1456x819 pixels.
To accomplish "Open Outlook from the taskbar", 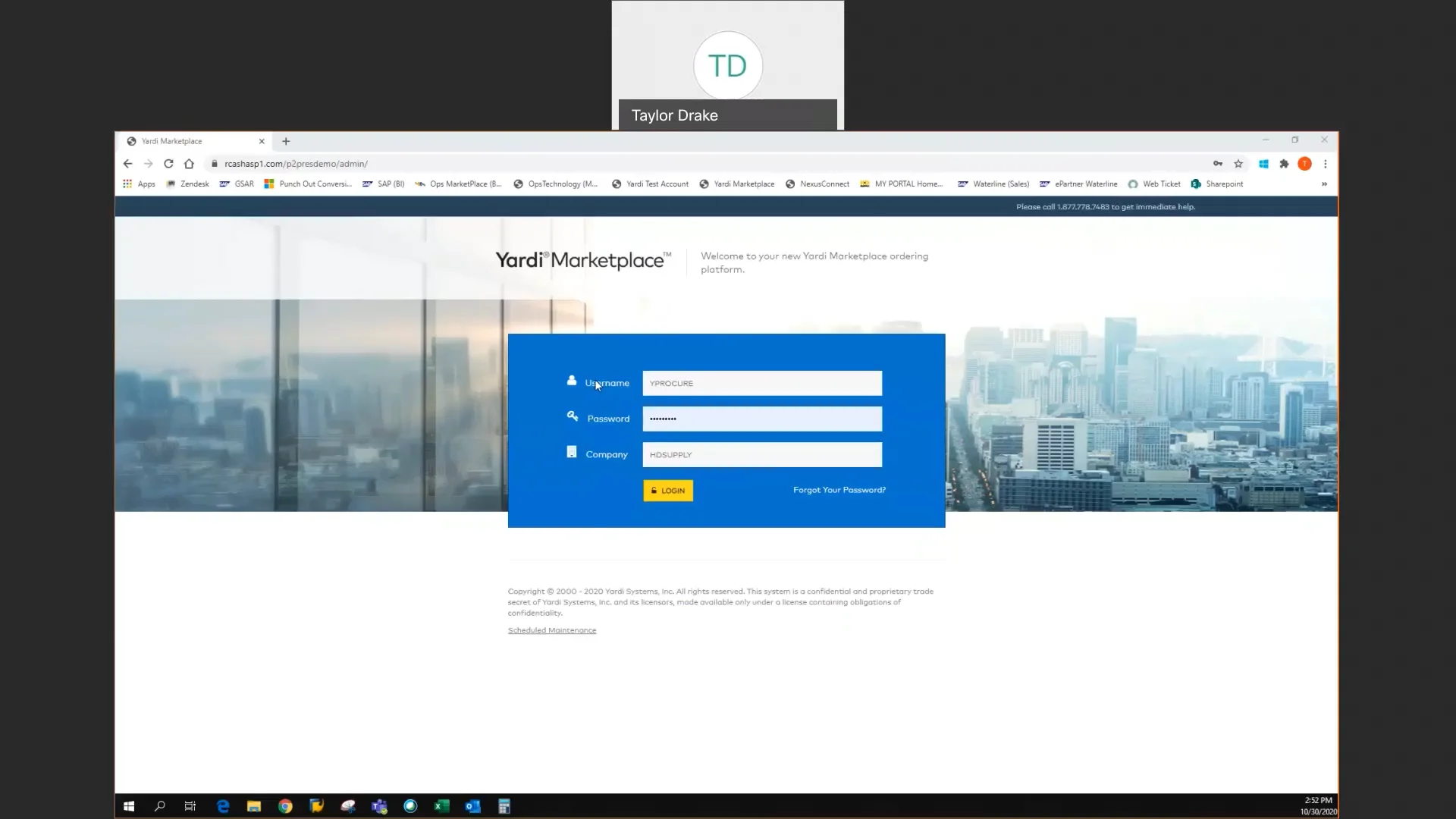I will point(472,806).
